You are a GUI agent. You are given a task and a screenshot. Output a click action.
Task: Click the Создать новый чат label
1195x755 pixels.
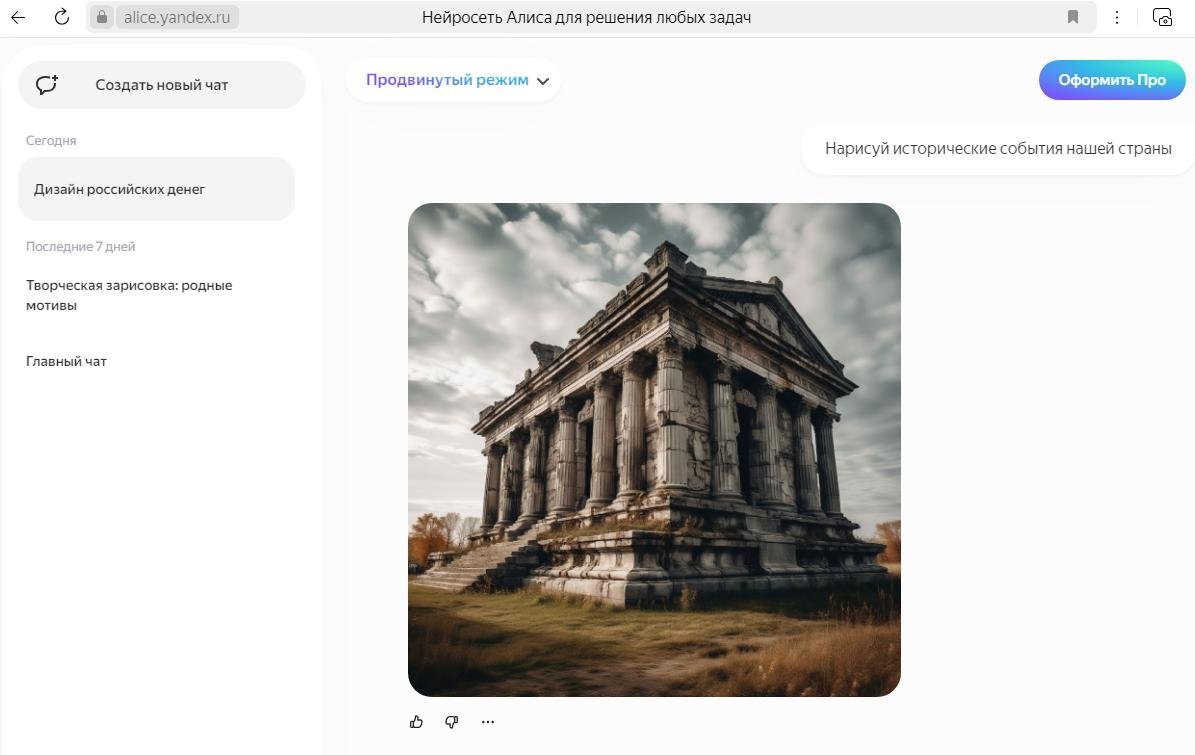(x=162, y=85)
